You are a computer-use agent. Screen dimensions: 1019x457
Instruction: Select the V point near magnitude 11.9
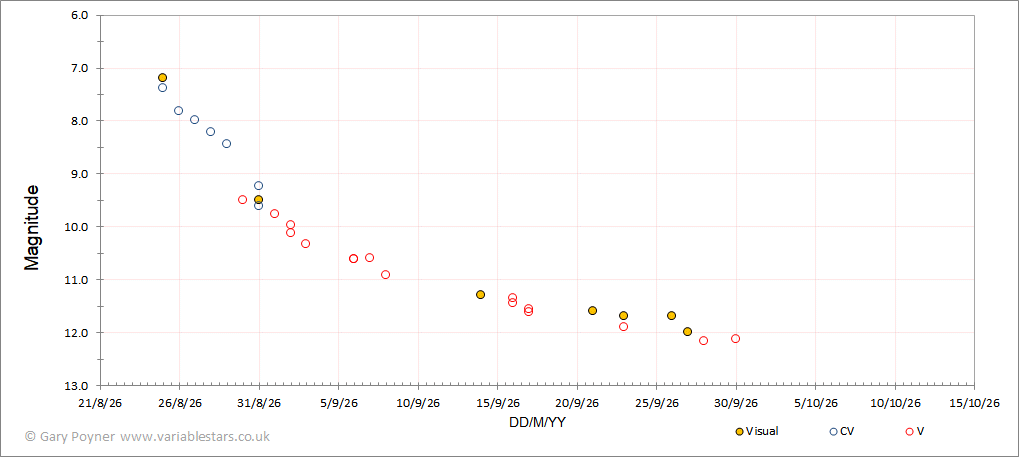623,326
